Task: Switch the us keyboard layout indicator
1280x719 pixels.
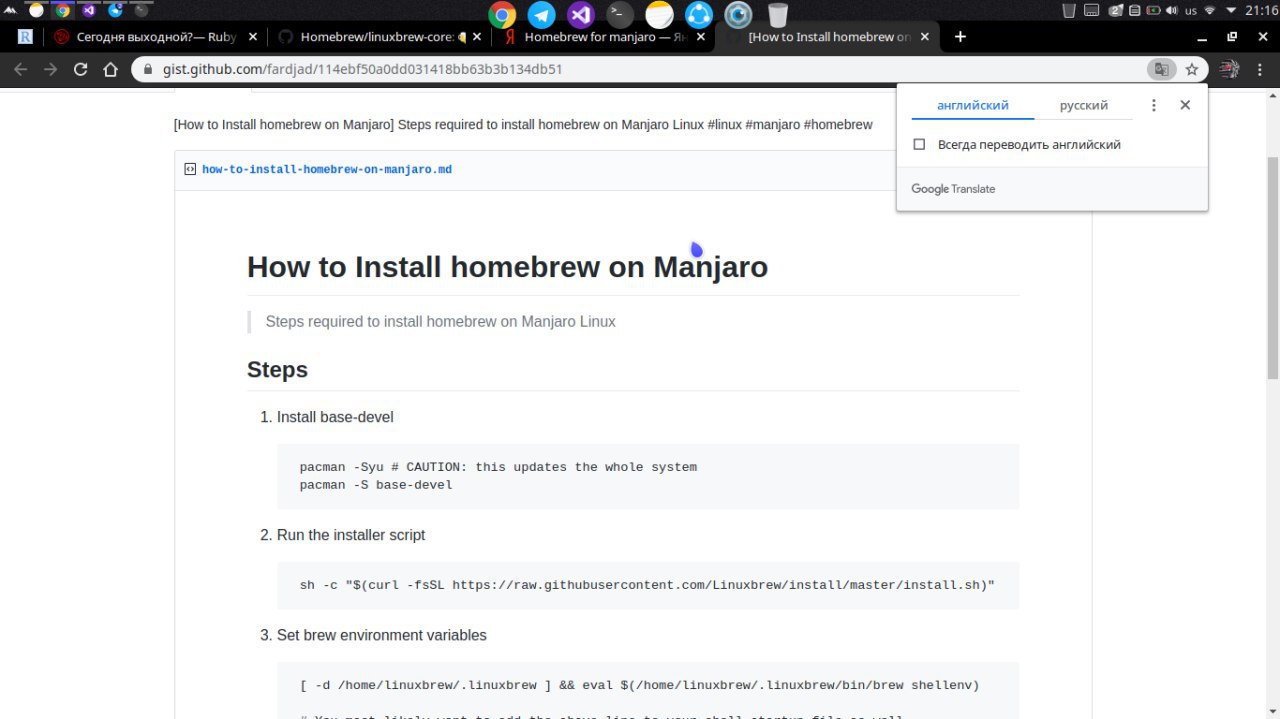Action: pyautogui.click(x=1191, y=11)
